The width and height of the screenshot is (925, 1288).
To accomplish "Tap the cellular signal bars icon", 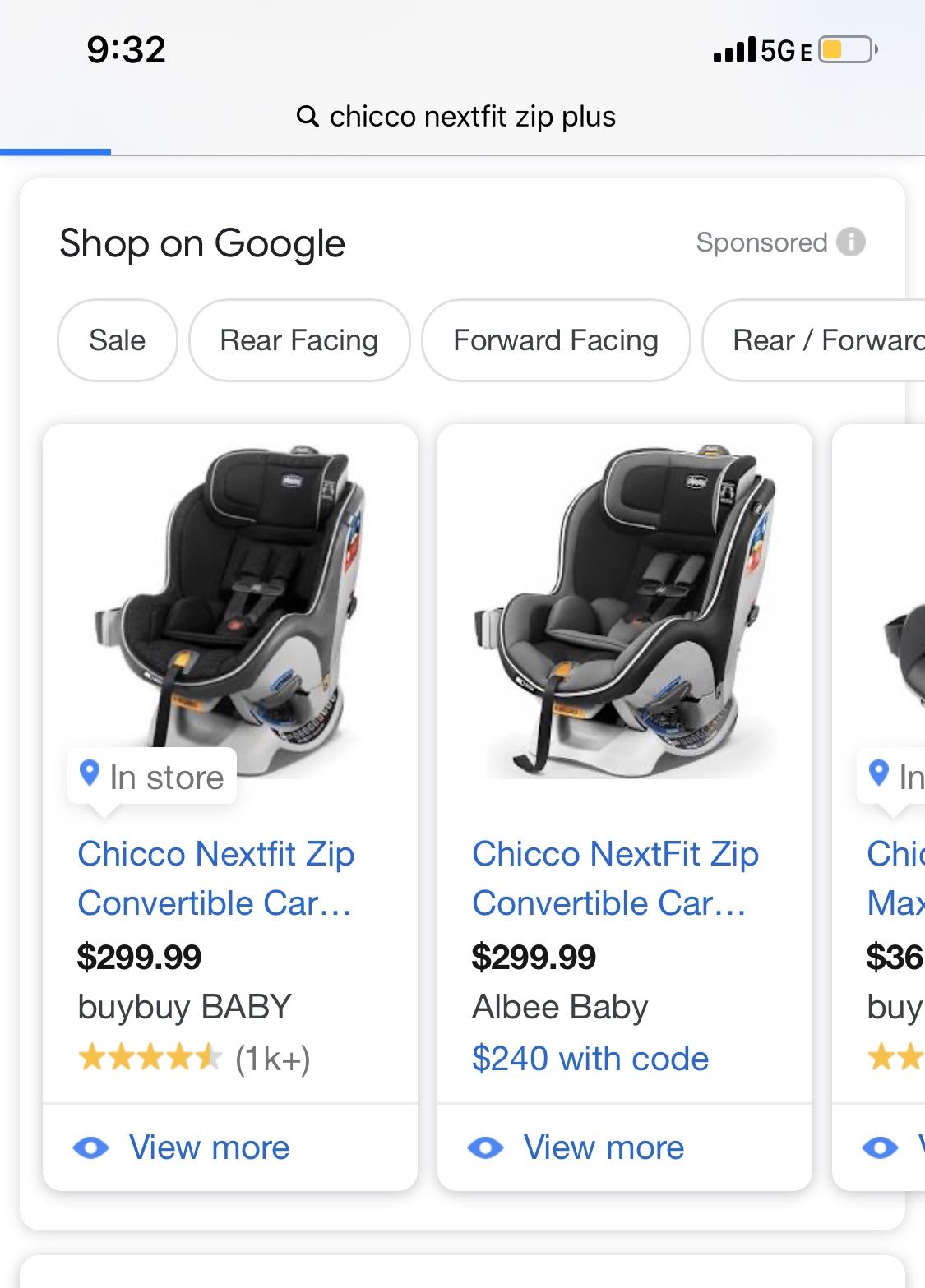I will (x=734, y=51).
